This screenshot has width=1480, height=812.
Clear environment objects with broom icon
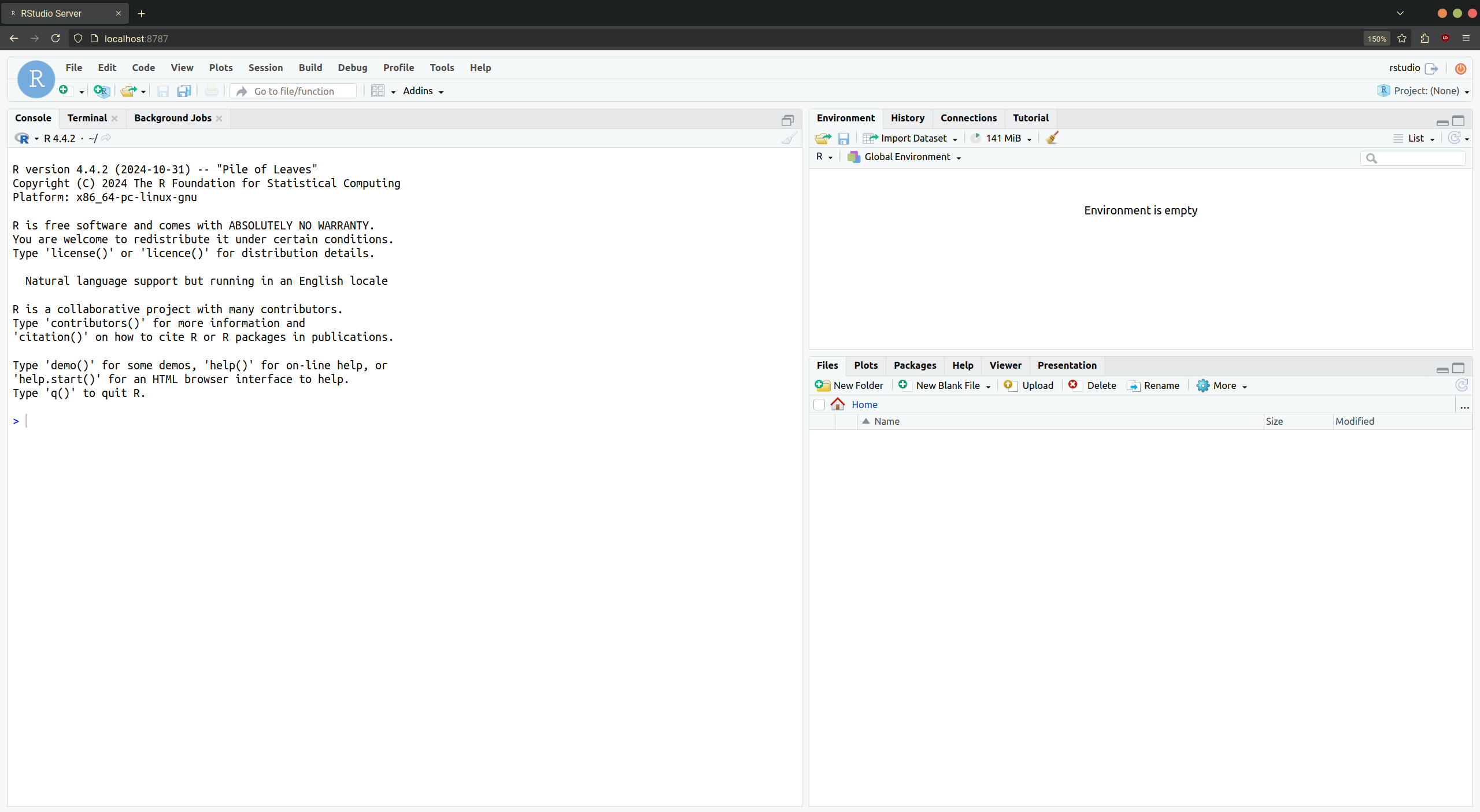point(1052,138)
